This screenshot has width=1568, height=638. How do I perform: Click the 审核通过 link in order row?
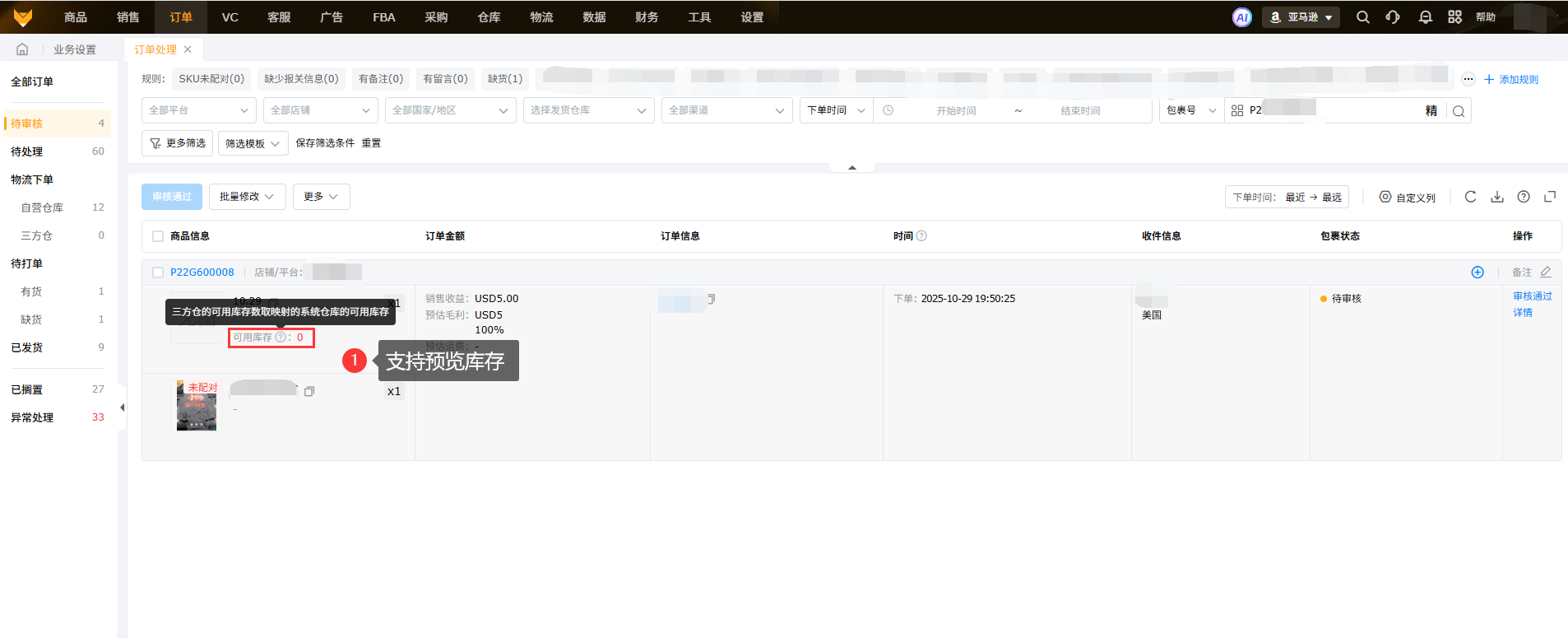tap(1532, 296)
